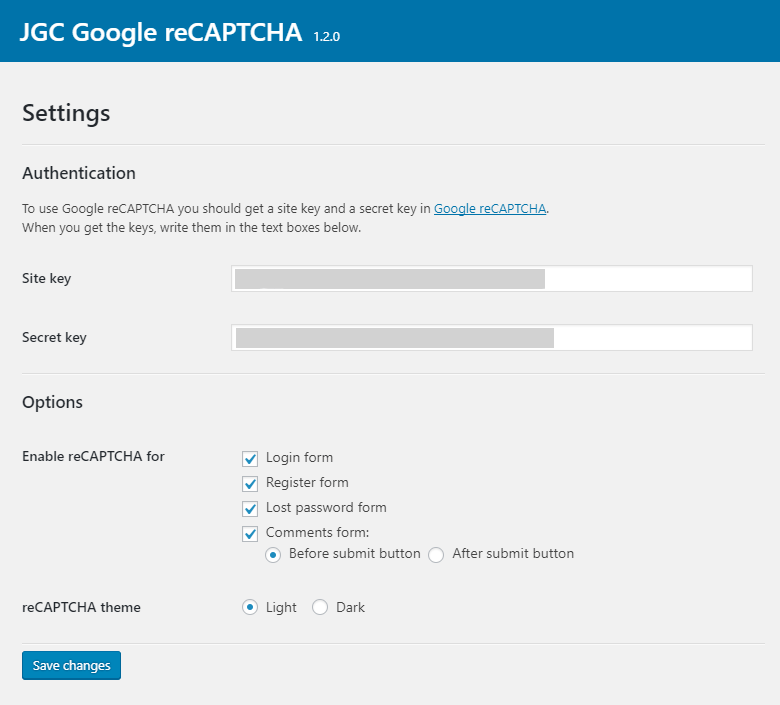Choose After submit button radio option
780x705 pixels.
[436, 554]
